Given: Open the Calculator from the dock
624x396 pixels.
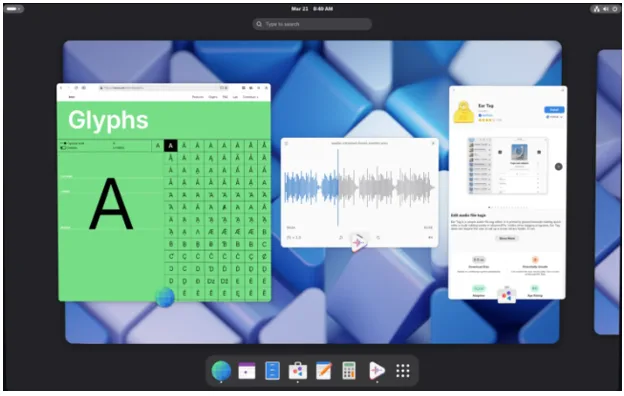Looking at the screenshot, I should click(x=349, y=371).
